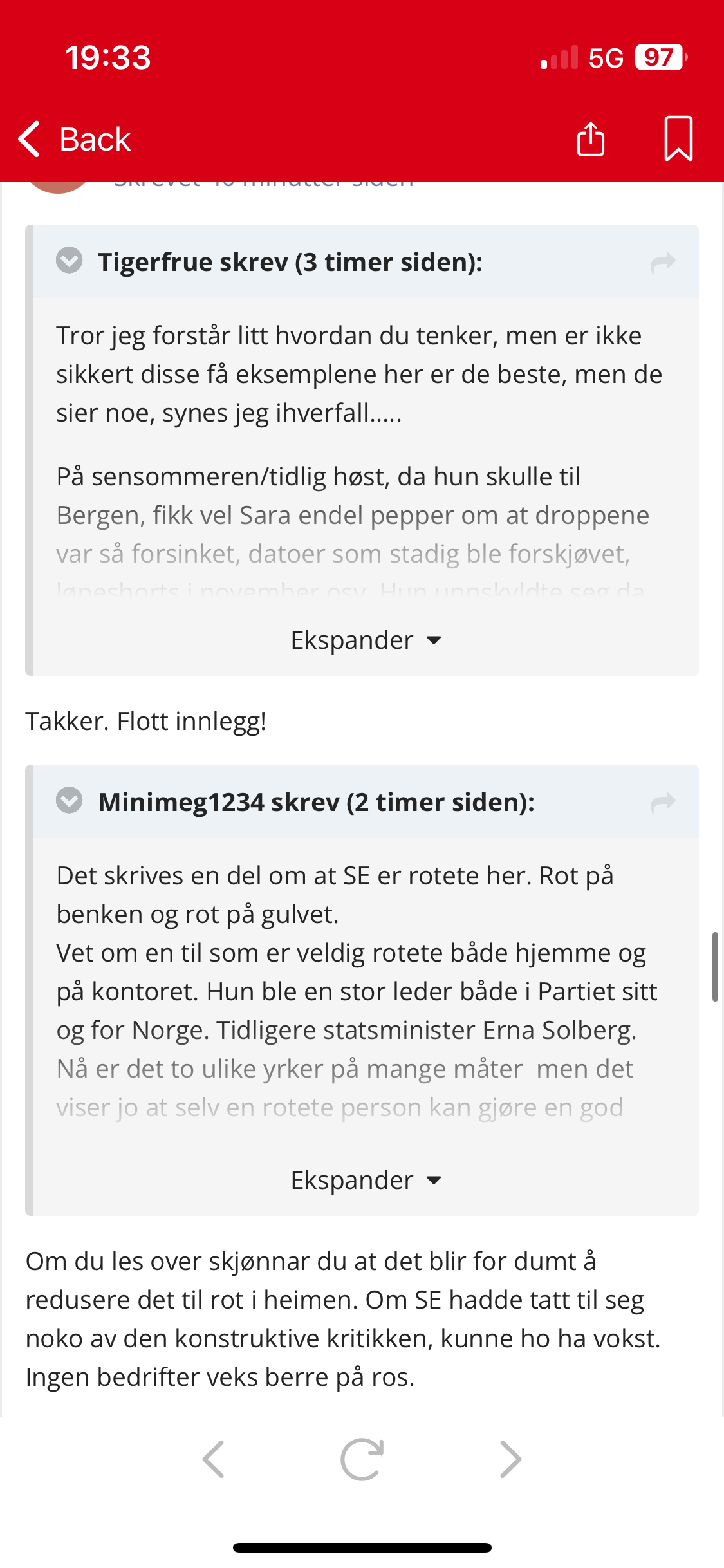This screenshot has height=1568, width=724.
Task: Collapse the Tigerfrue quote toggle
Action: tap(70, 261)
